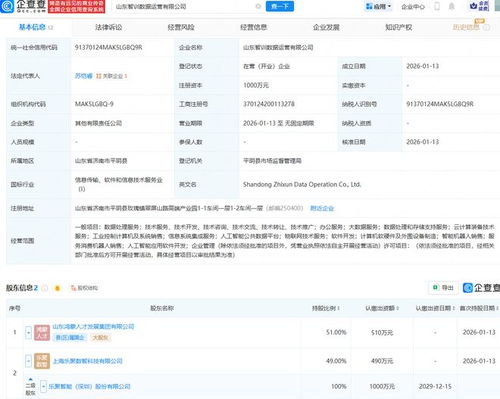Click the tan logo of shareholder 2
Viewport: 500px width, 399px height.
pyautogui.click(x=42, y=361)
